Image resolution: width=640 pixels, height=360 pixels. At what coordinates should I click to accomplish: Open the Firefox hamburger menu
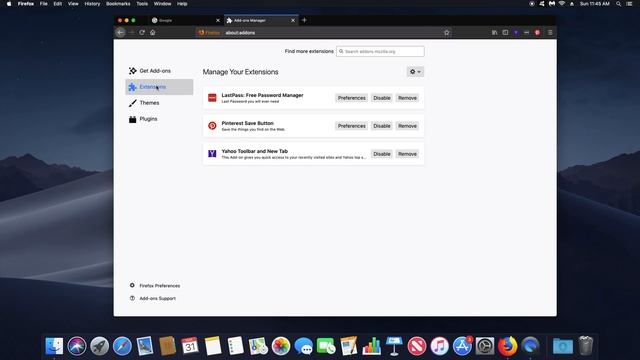(x=550, y=32)
